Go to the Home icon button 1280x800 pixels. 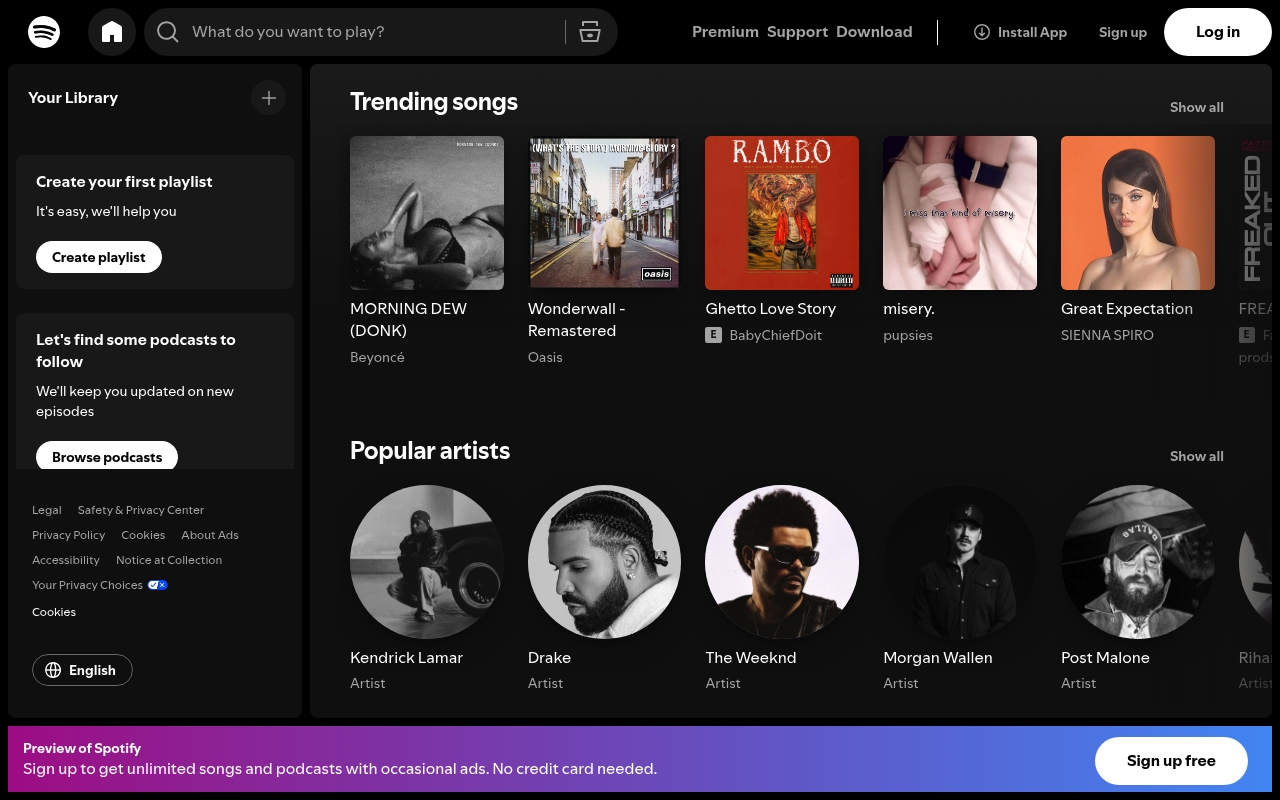coord(112,32)
